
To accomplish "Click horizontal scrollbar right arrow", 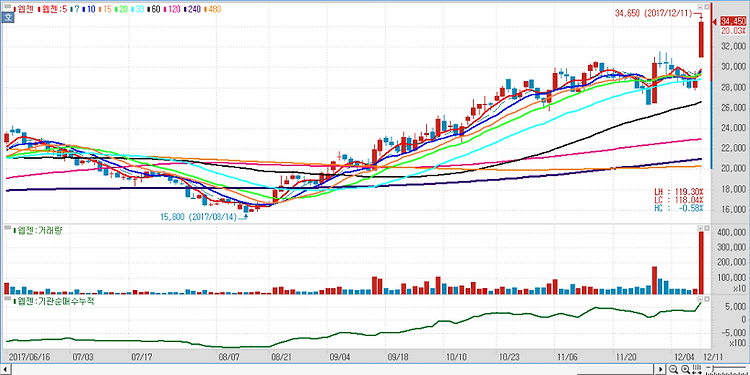I will 661,369.
